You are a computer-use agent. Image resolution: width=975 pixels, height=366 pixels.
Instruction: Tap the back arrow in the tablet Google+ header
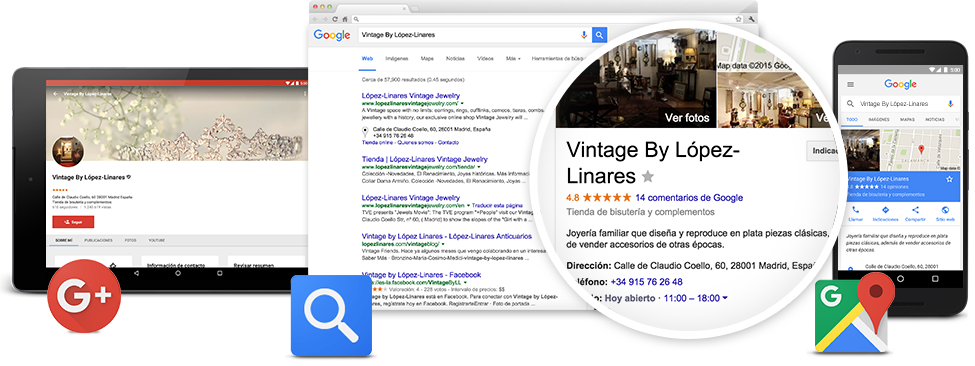pos(55,93)
